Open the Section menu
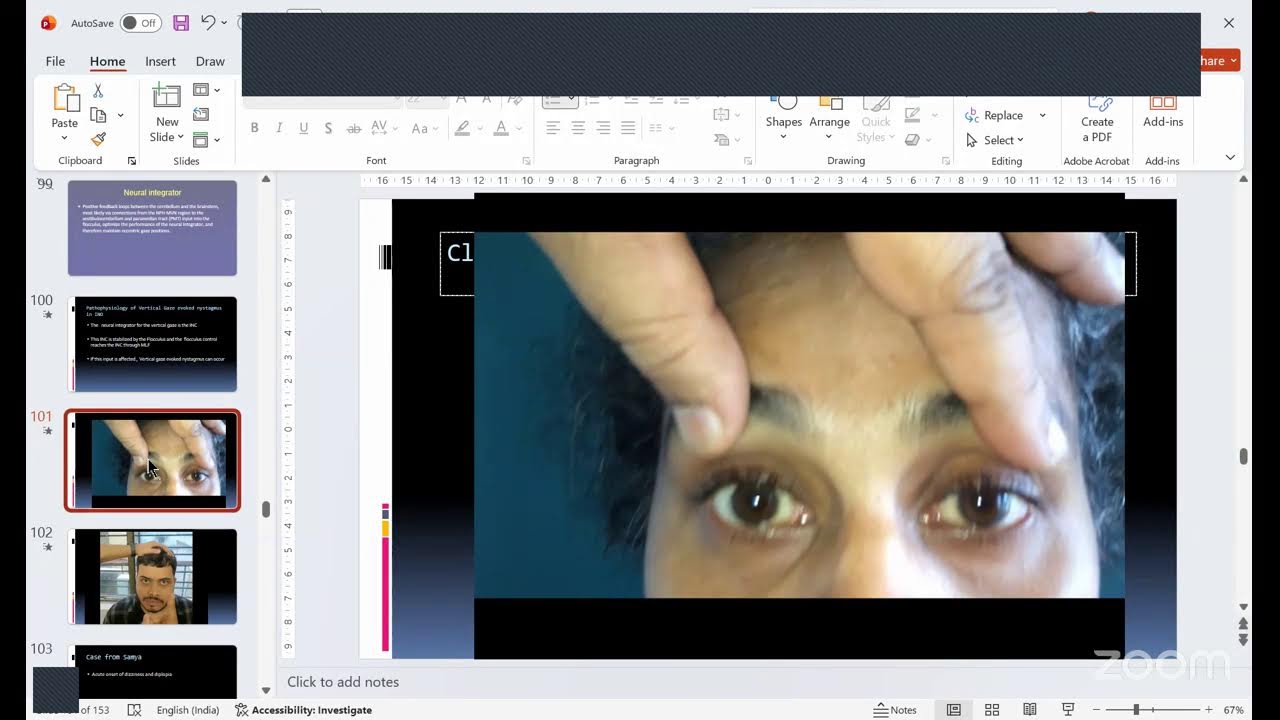This screenshot has height=720, width=1280. [205, 140]
